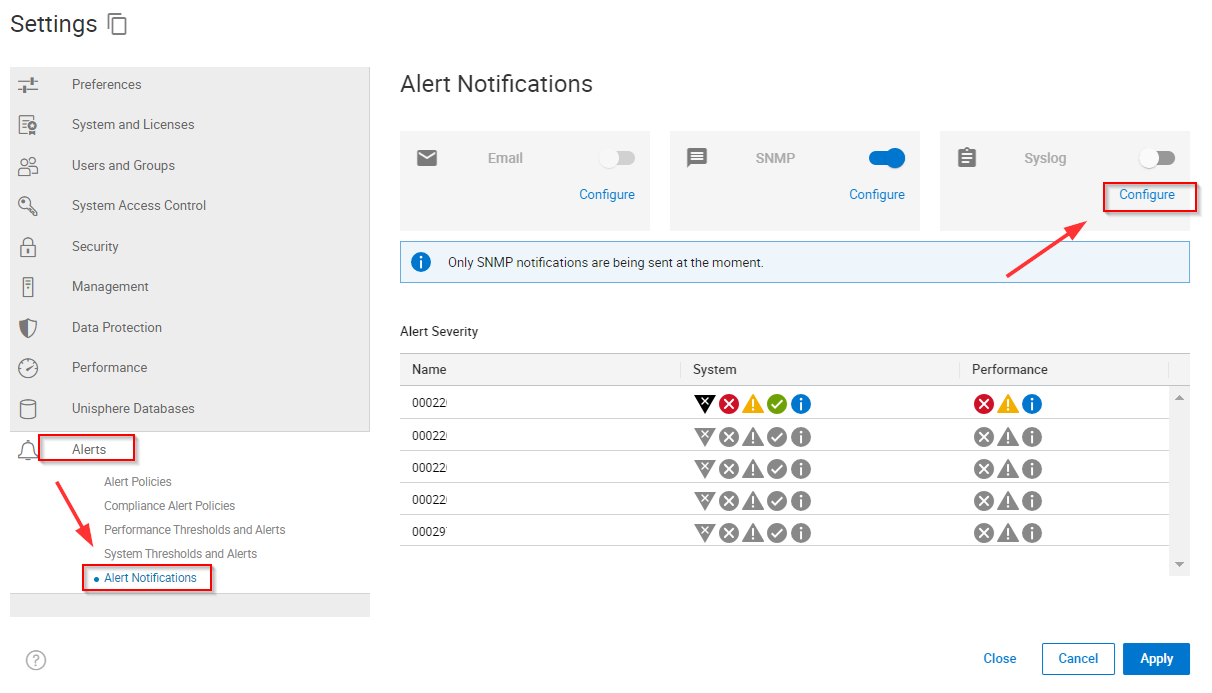Collapse the Alerts section in sidebar
The image size is (1212, 693).
click(89, 450)
